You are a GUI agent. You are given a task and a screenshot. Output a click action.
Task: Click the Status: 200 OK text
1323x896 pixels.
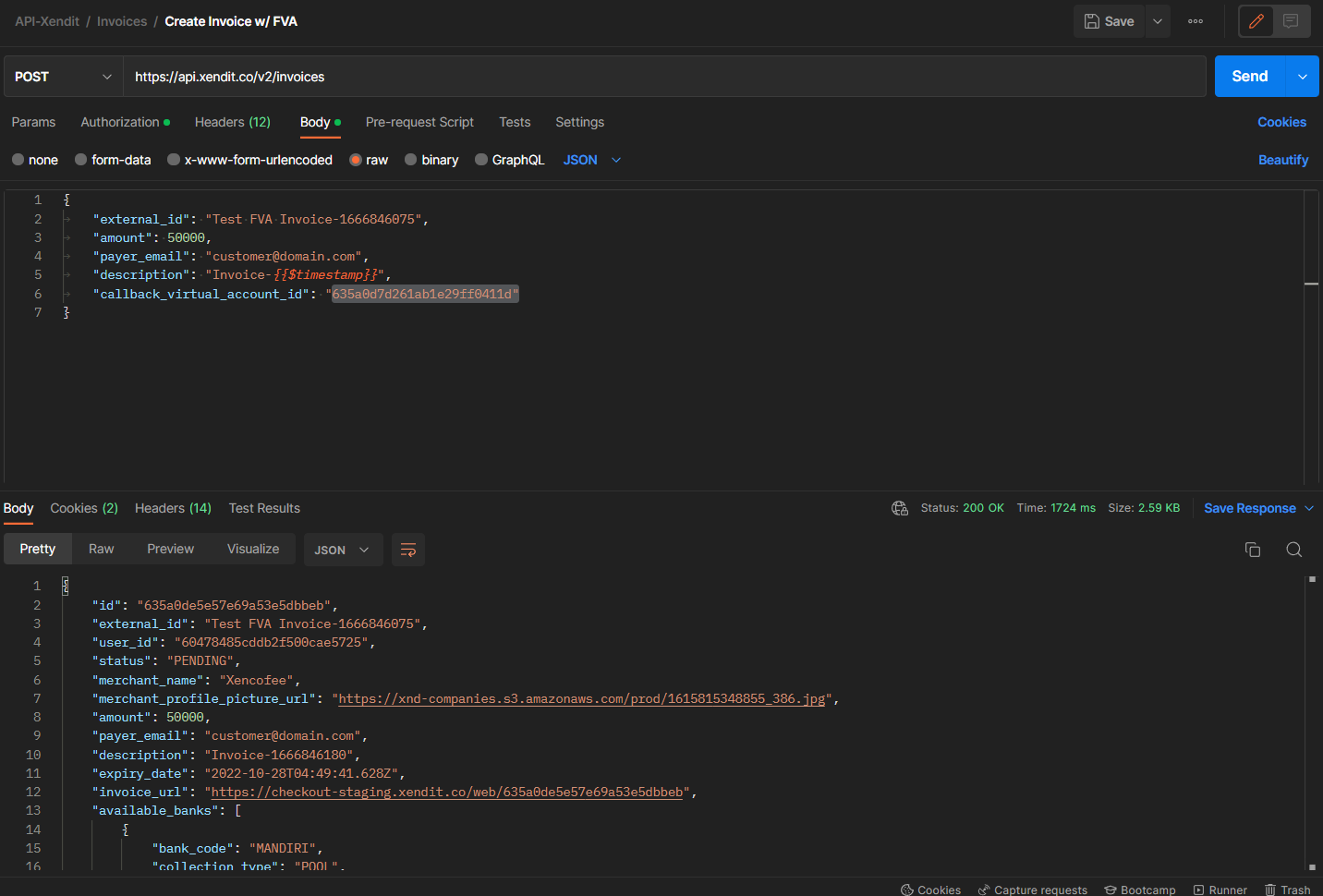pos(962,508)
